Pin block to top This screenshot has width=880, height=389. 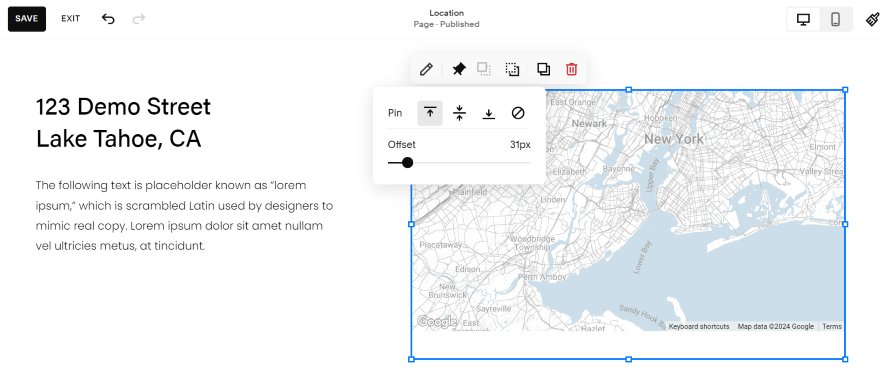430,113
